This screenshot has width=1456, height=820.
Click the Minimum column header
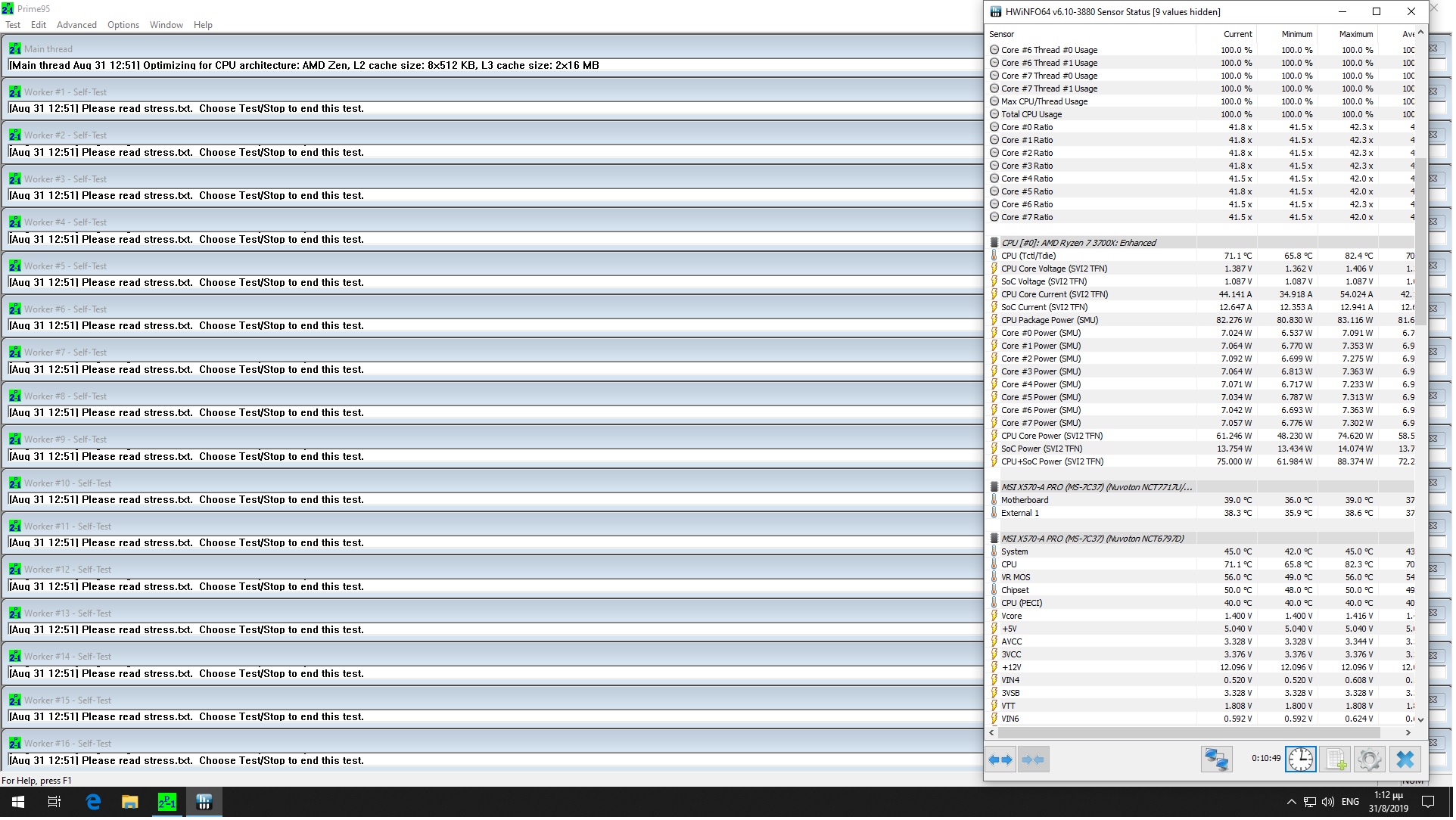(x=1289, y=35)
